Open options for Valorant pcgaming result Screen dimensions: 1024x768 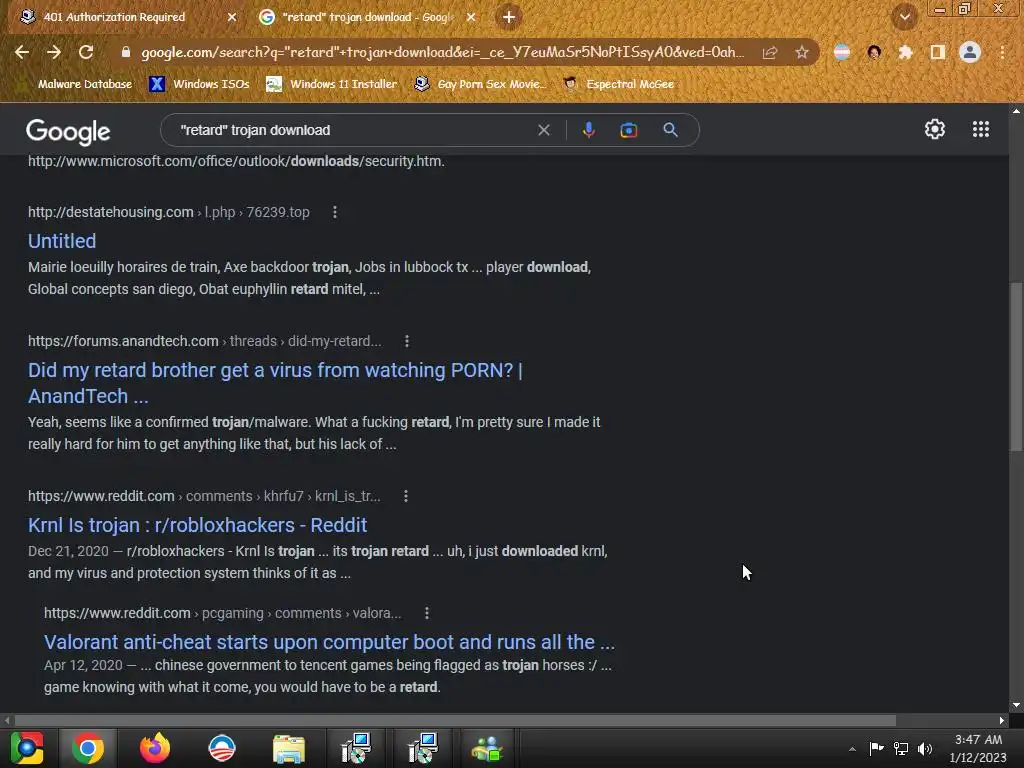426,613
